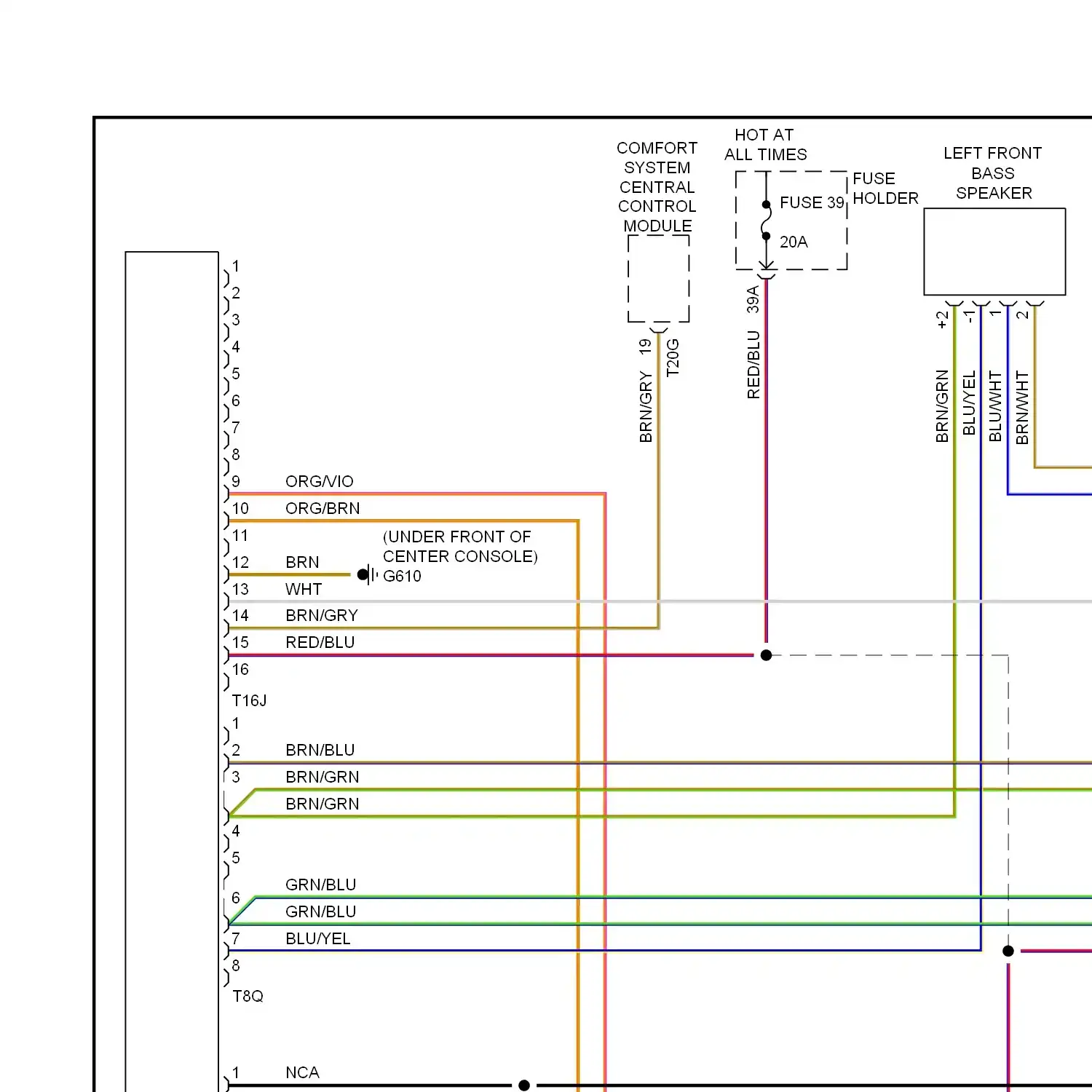
Task: Click the LEFT FRONT BASS SPEAKER title
Action: (x=993, y=173)
